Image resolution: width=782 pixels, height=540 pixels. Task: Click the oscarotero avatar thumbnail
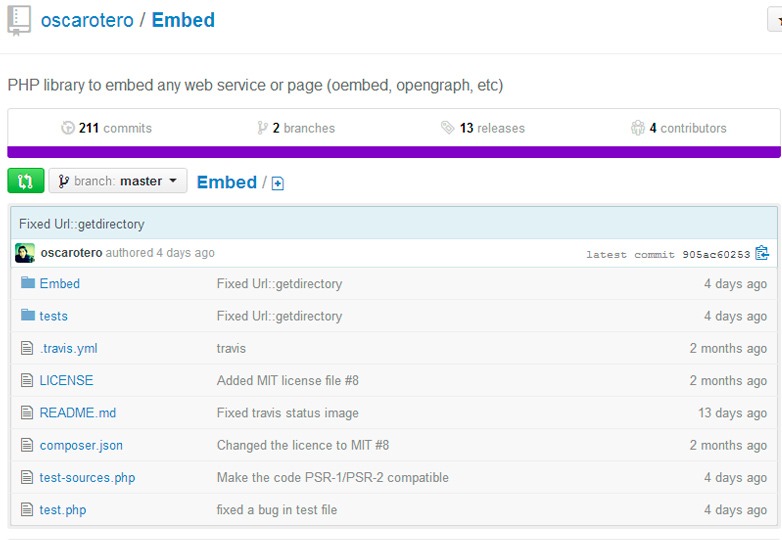[x=25, y=253]
